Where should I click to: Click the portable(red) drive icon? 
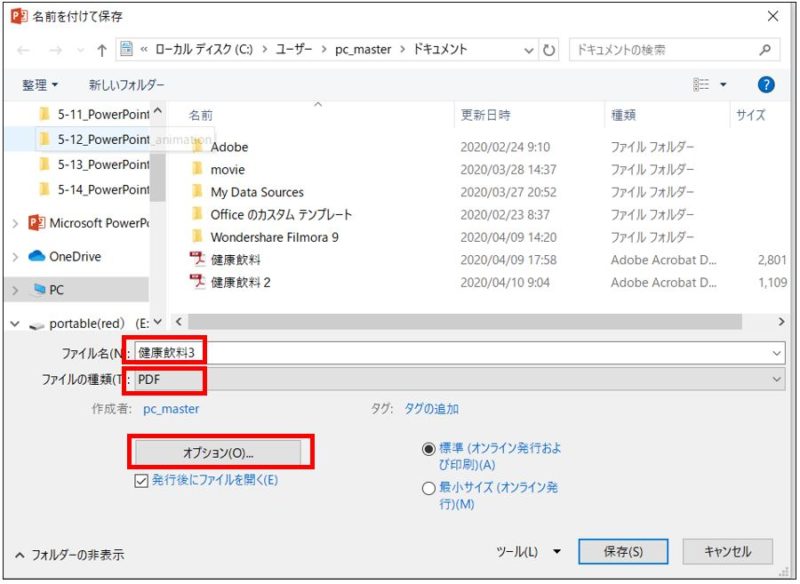pyautogui.click(x=37, y=325)
